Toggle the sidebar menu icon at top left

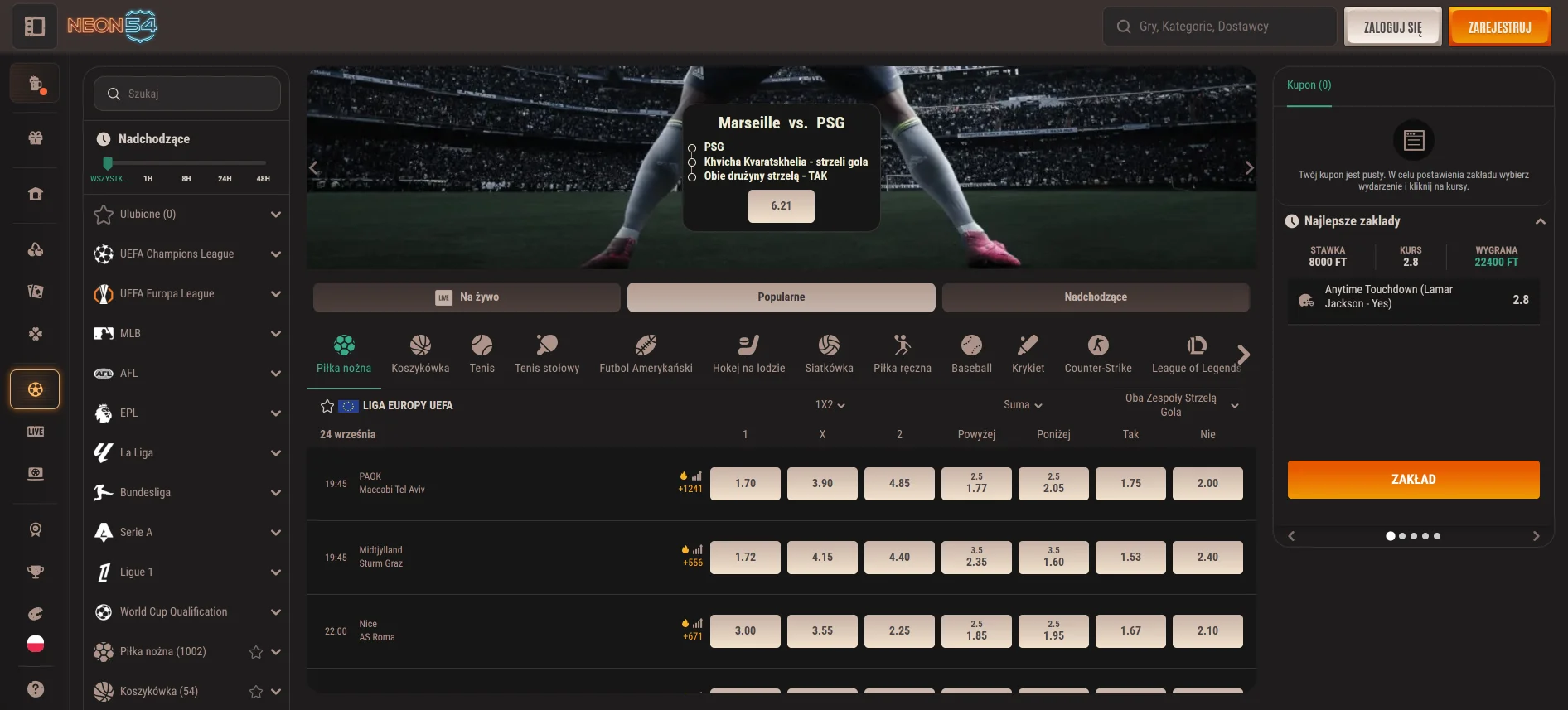[x=35, y=27]
